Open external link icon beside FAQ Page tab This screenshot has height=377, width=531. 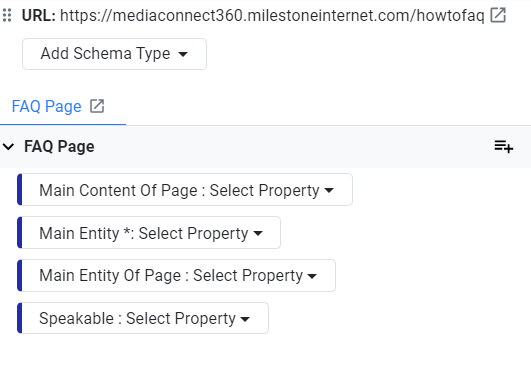click(x=97, y=106)
